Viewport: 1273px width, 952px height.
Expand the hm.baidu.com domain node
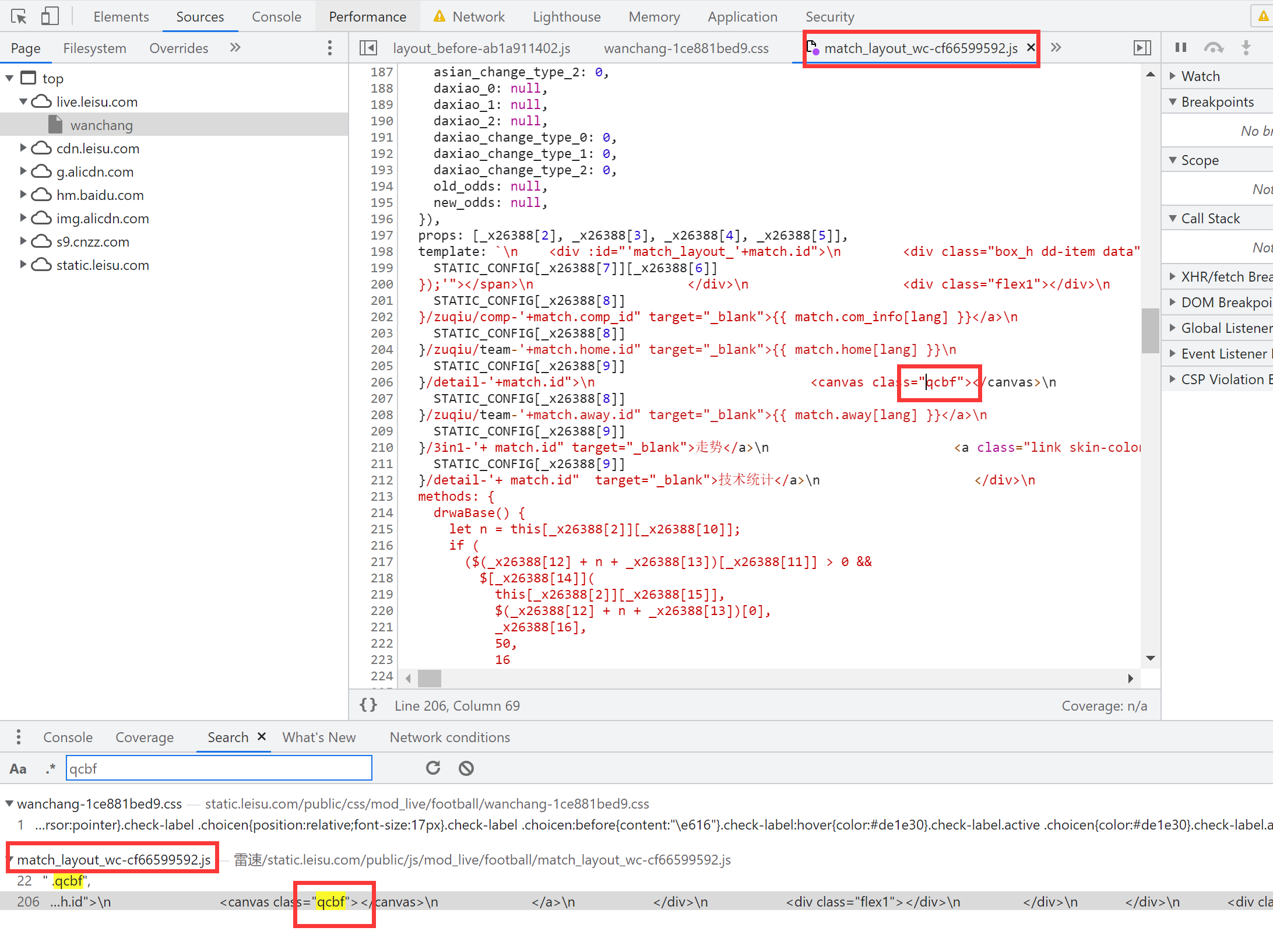click(23, 195)
